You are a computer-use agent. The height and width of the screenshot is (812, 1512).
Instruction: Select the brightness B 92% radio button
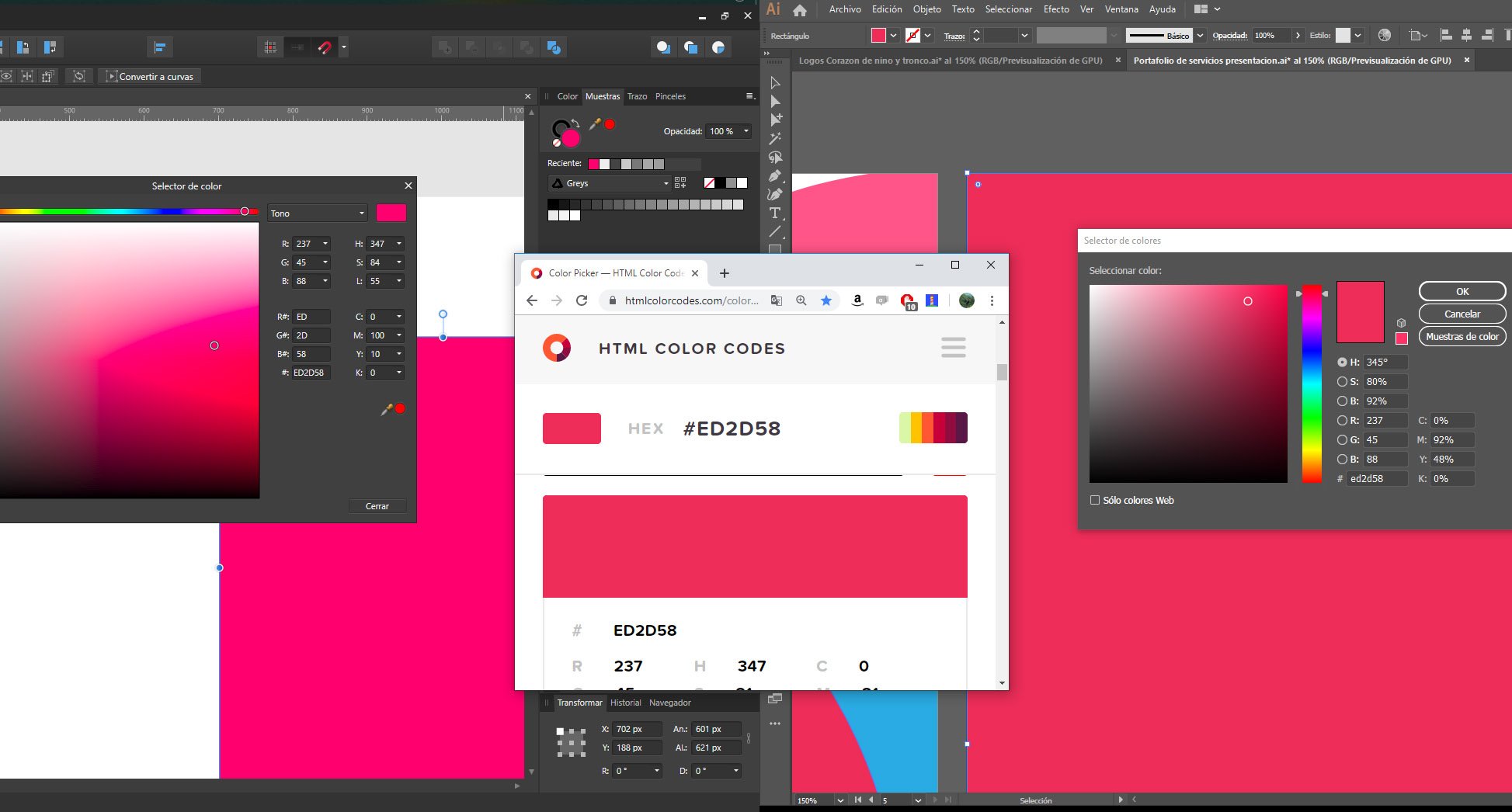(x=1342, y=401)
